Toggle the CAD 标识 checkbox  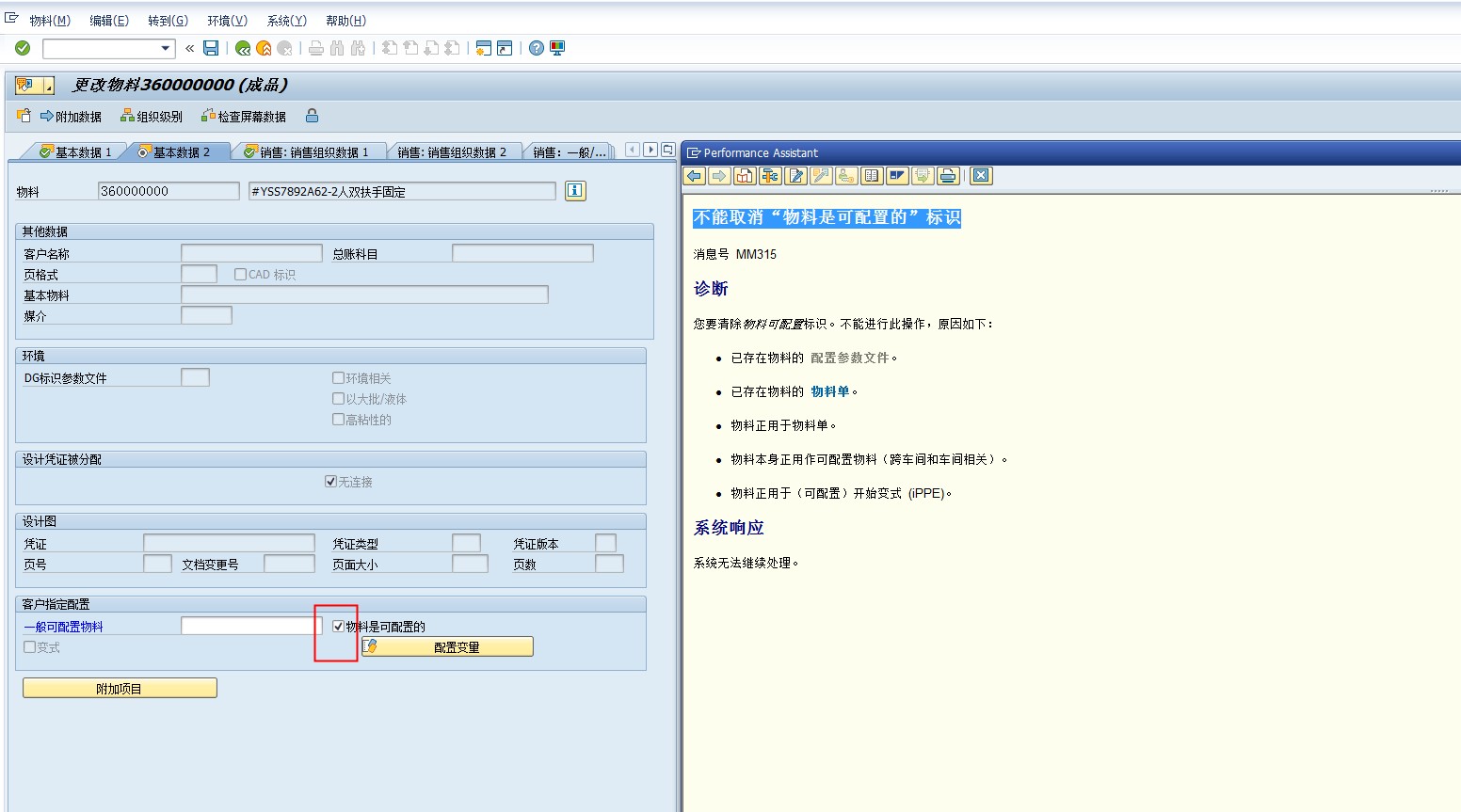[240, 275]
